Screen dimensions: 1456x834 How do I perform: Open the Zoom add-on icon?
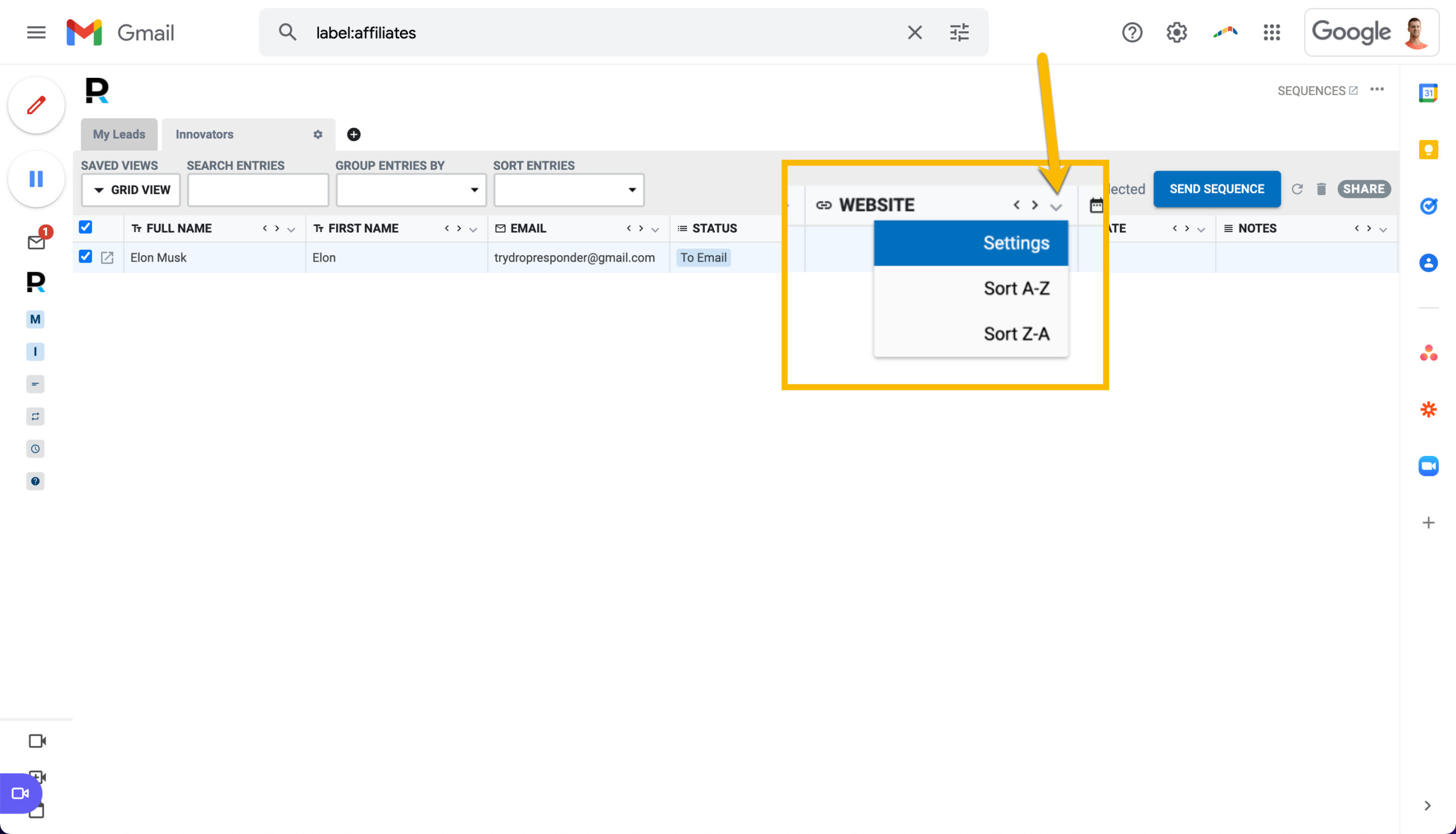point(1428,466)
